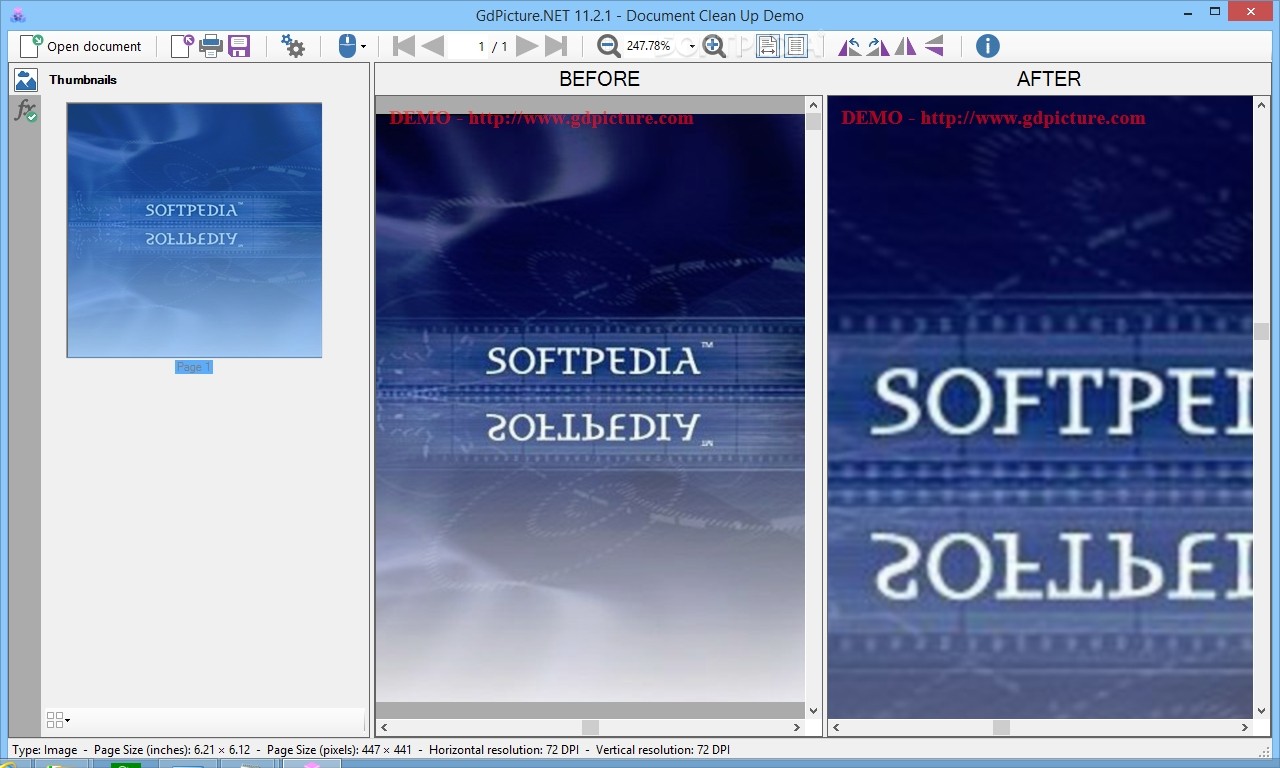Click inside the BEFORE image preview
The height and width of the screenshot is (768, 1280).
[590, 407]
